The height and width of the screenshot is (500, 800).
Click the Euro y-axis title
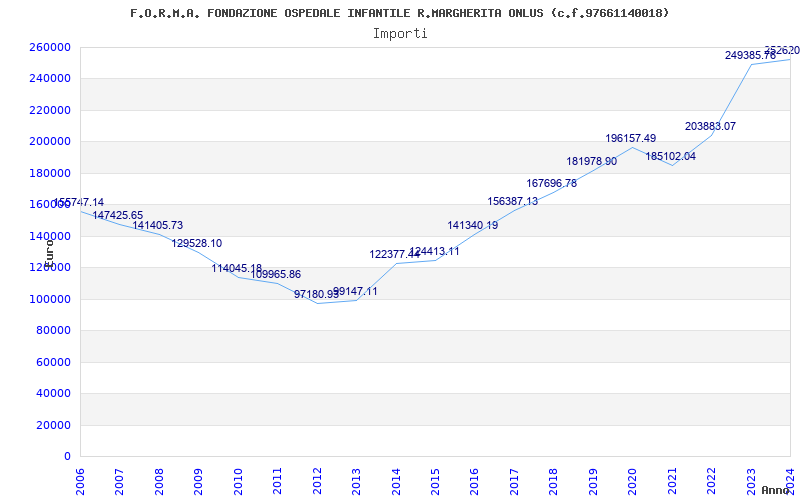48,253
